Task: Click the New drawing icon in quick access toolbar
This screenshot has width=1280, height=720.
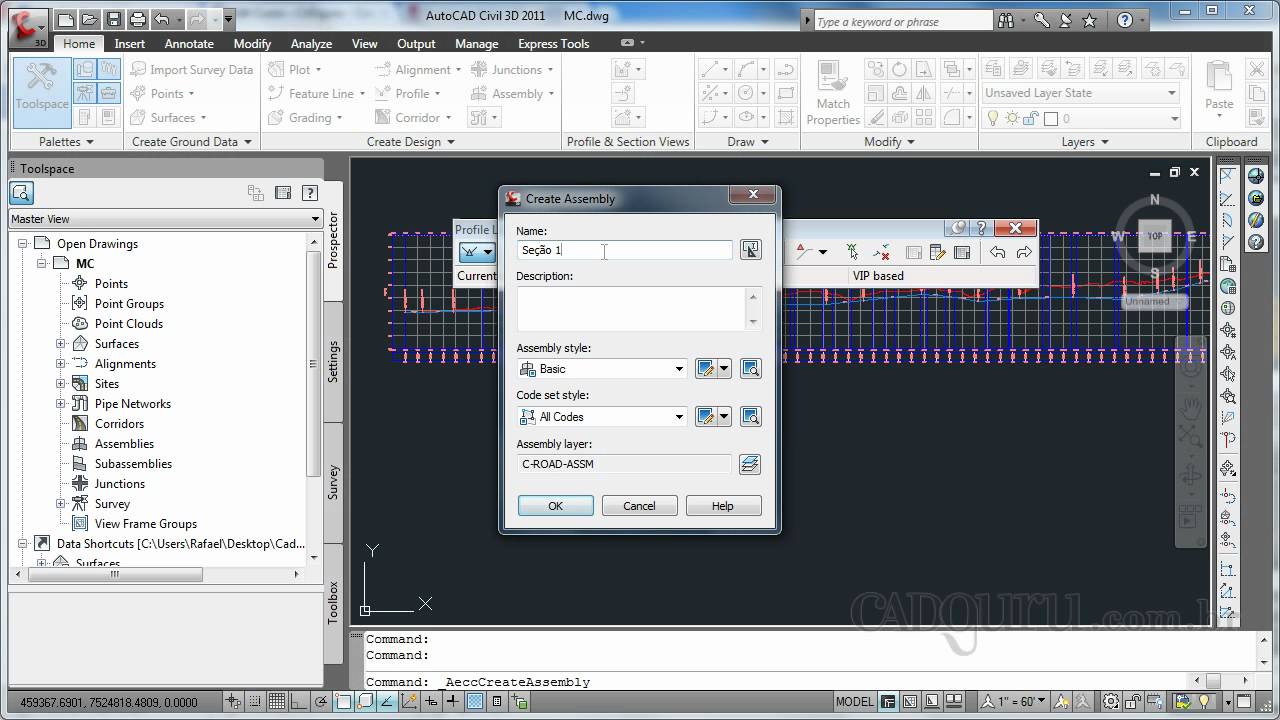Action: pos(66,19)
